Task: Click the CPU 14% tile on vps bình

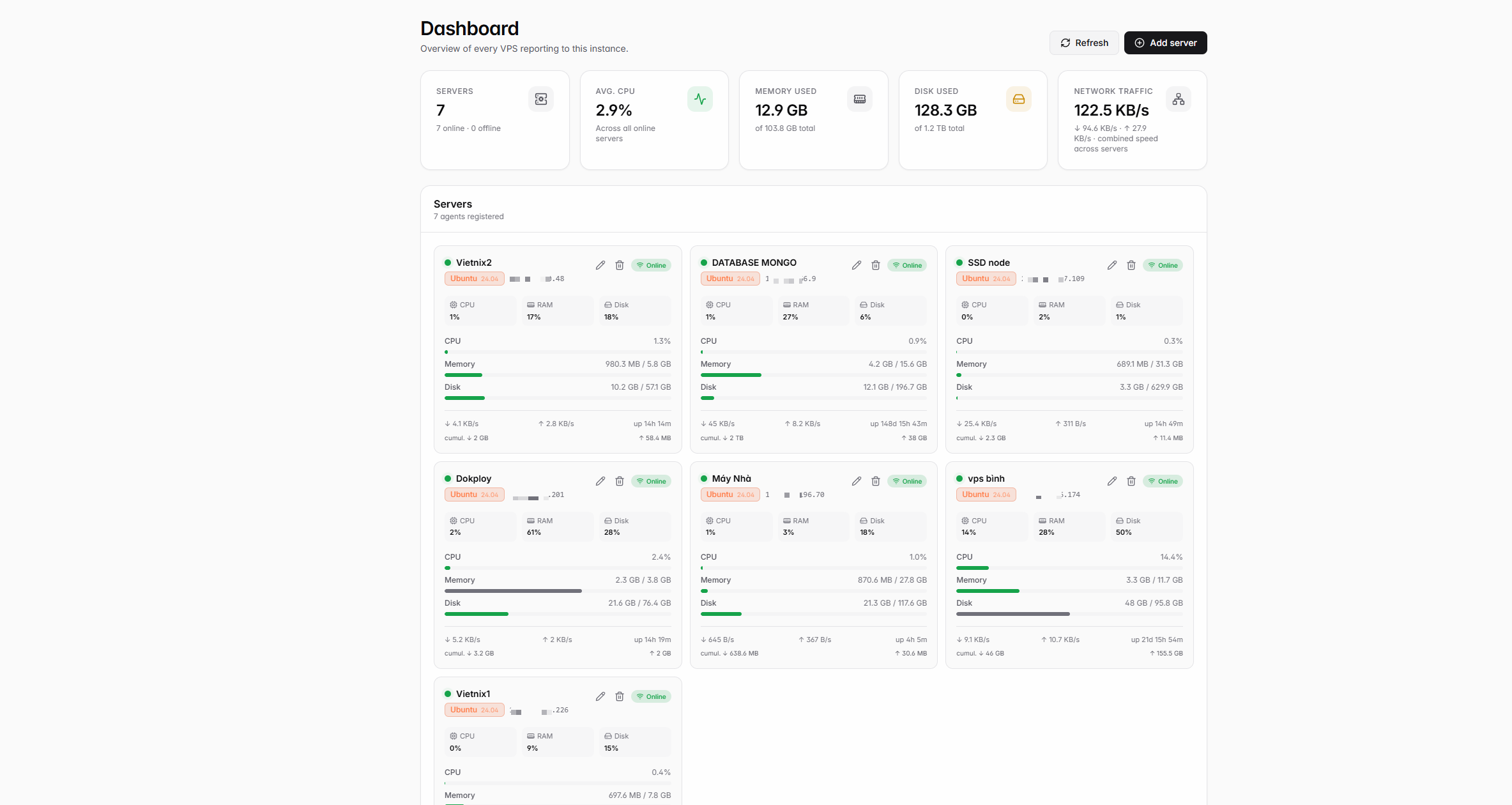Action: coord(992,526)
